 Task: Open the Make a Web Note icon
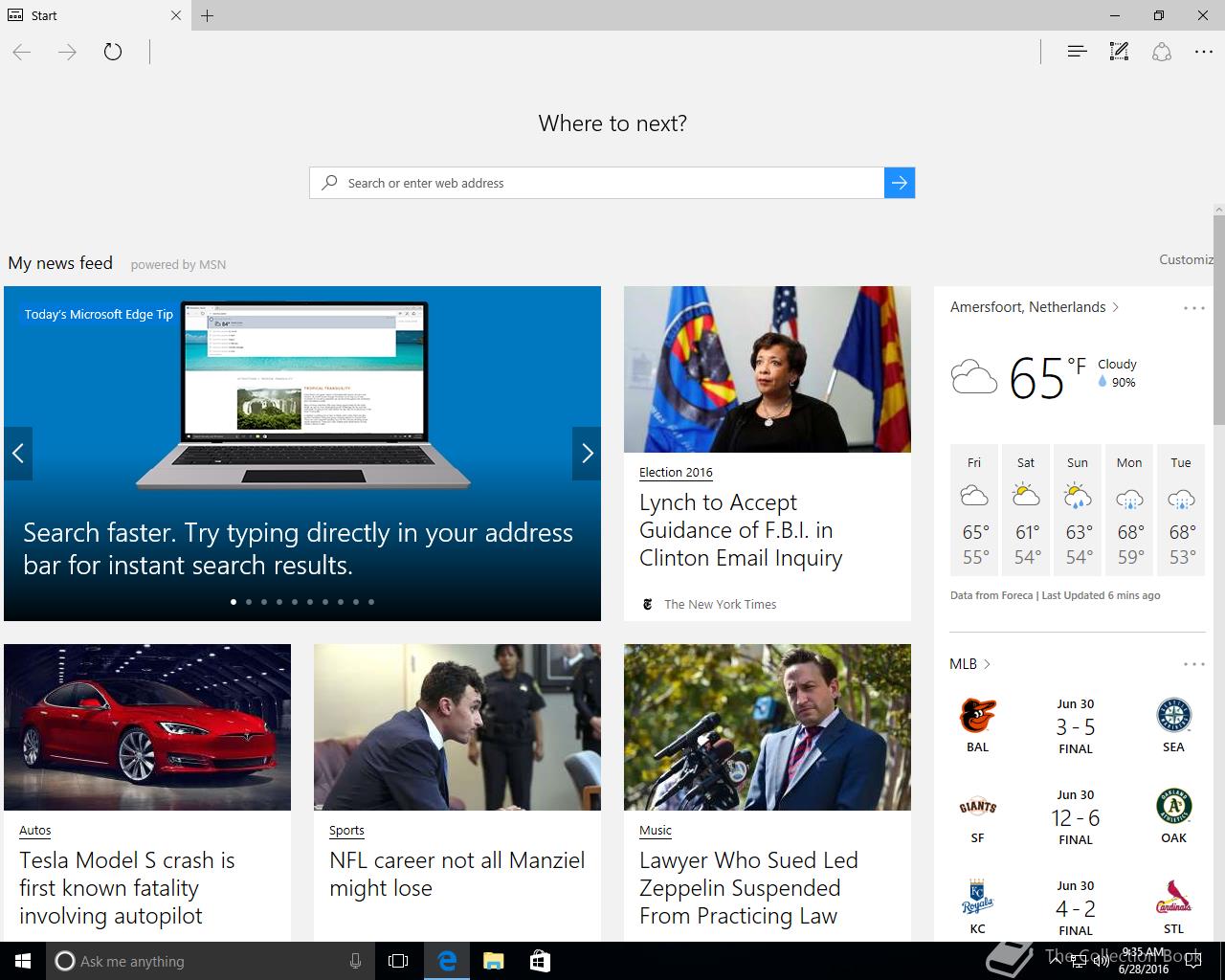(1119, 52)
